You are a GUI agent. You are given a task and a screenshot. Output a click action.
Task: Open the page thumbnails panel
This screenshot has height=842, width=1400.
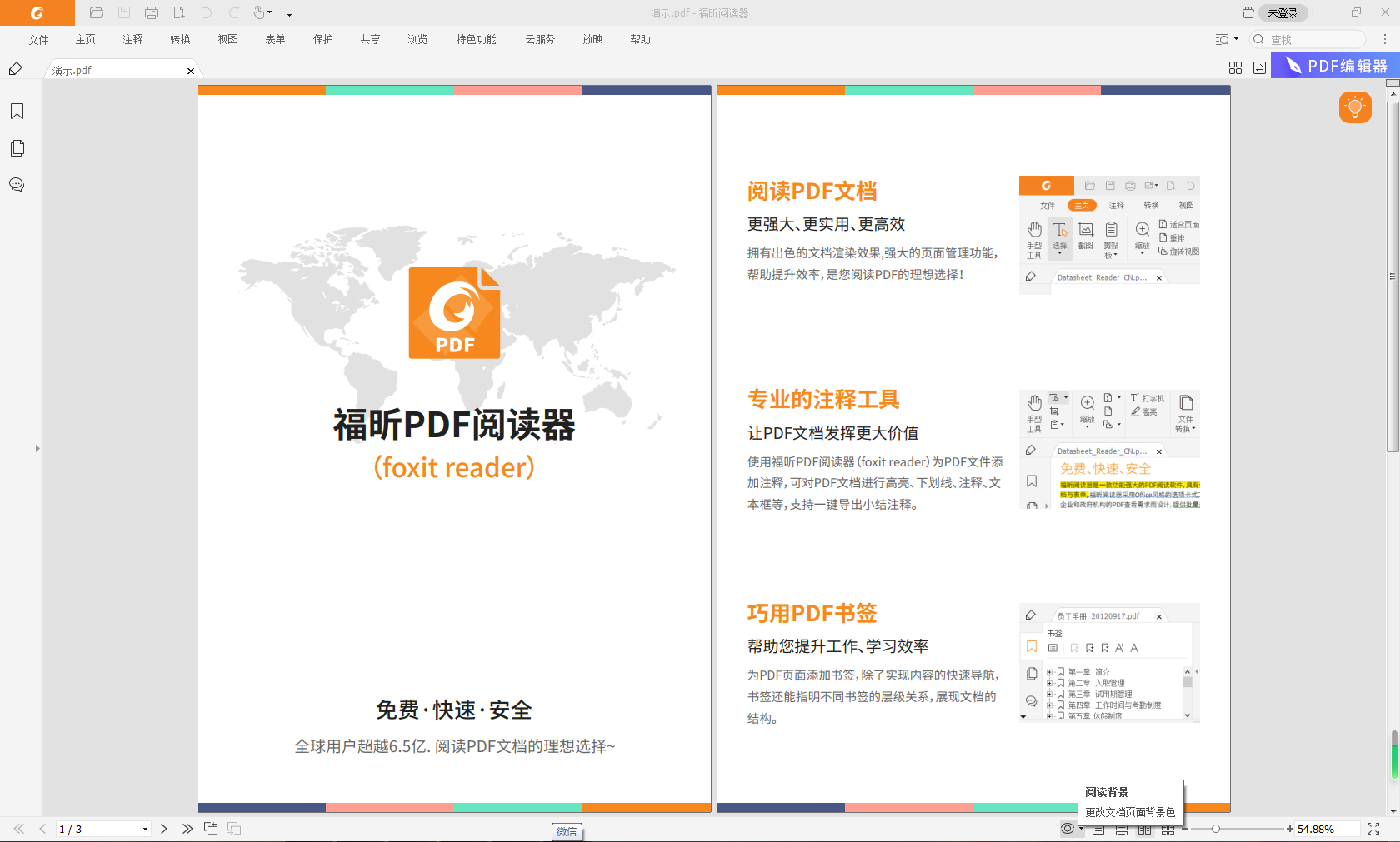pyautogui.click(x=17, y=148)
